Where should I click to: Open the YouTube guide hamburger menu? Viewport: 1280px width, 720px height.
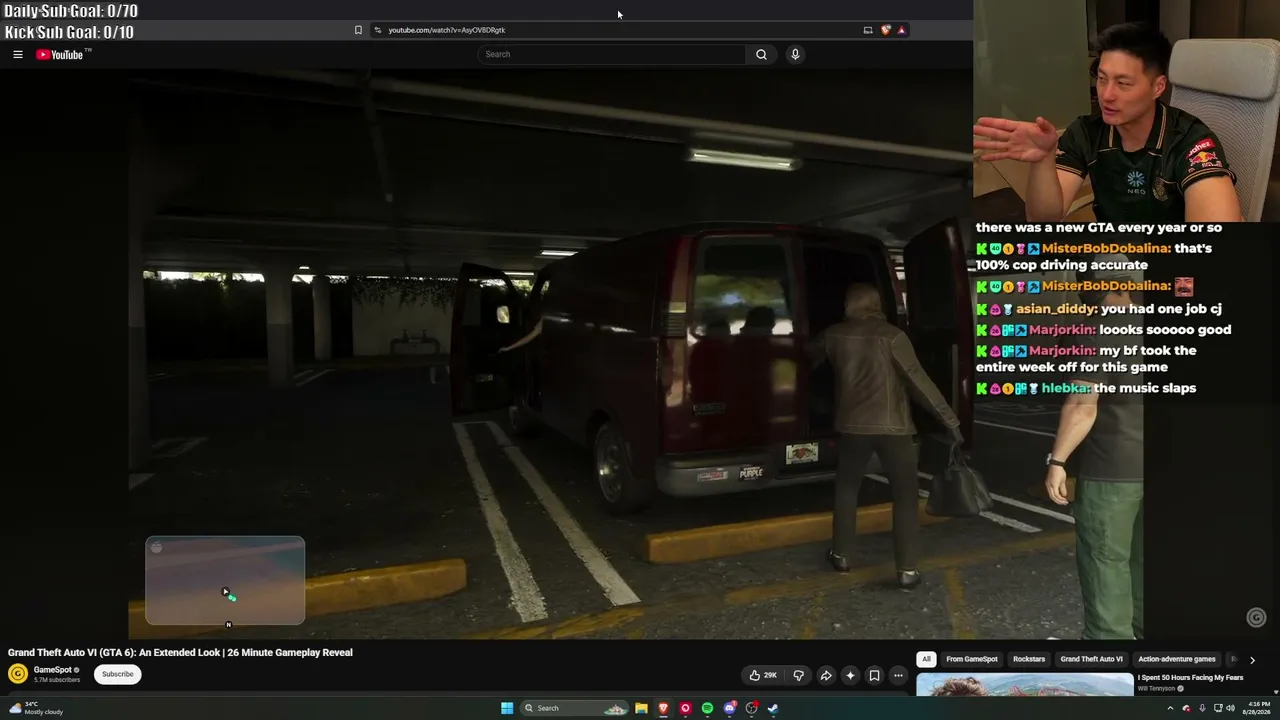[18, 54]
